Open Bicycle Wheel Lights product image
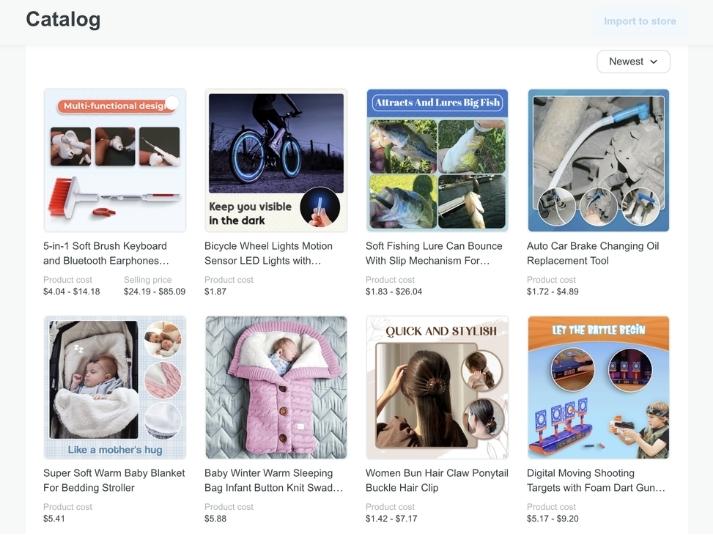713x535 pixels. (x=276, y=160)
